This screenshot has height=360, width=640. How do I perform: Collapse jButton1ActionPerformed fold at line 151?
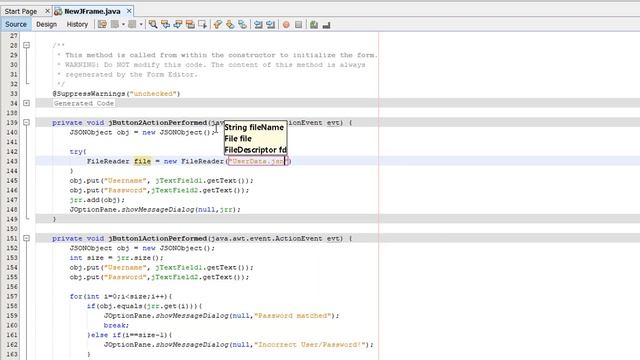pos(27,238)
